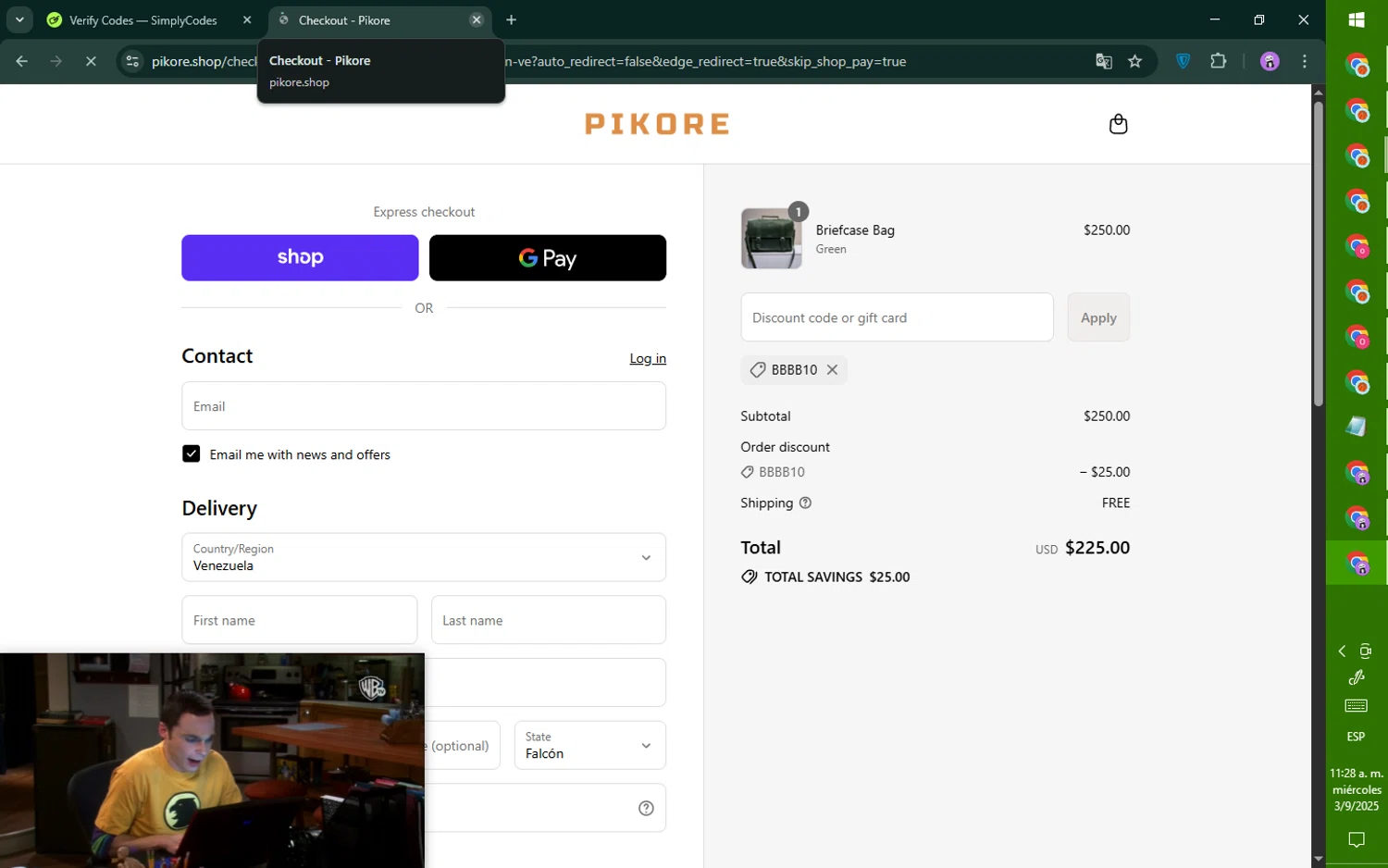
Task: Click the BBBB10 discount chip label
Action: click(794, 369)
